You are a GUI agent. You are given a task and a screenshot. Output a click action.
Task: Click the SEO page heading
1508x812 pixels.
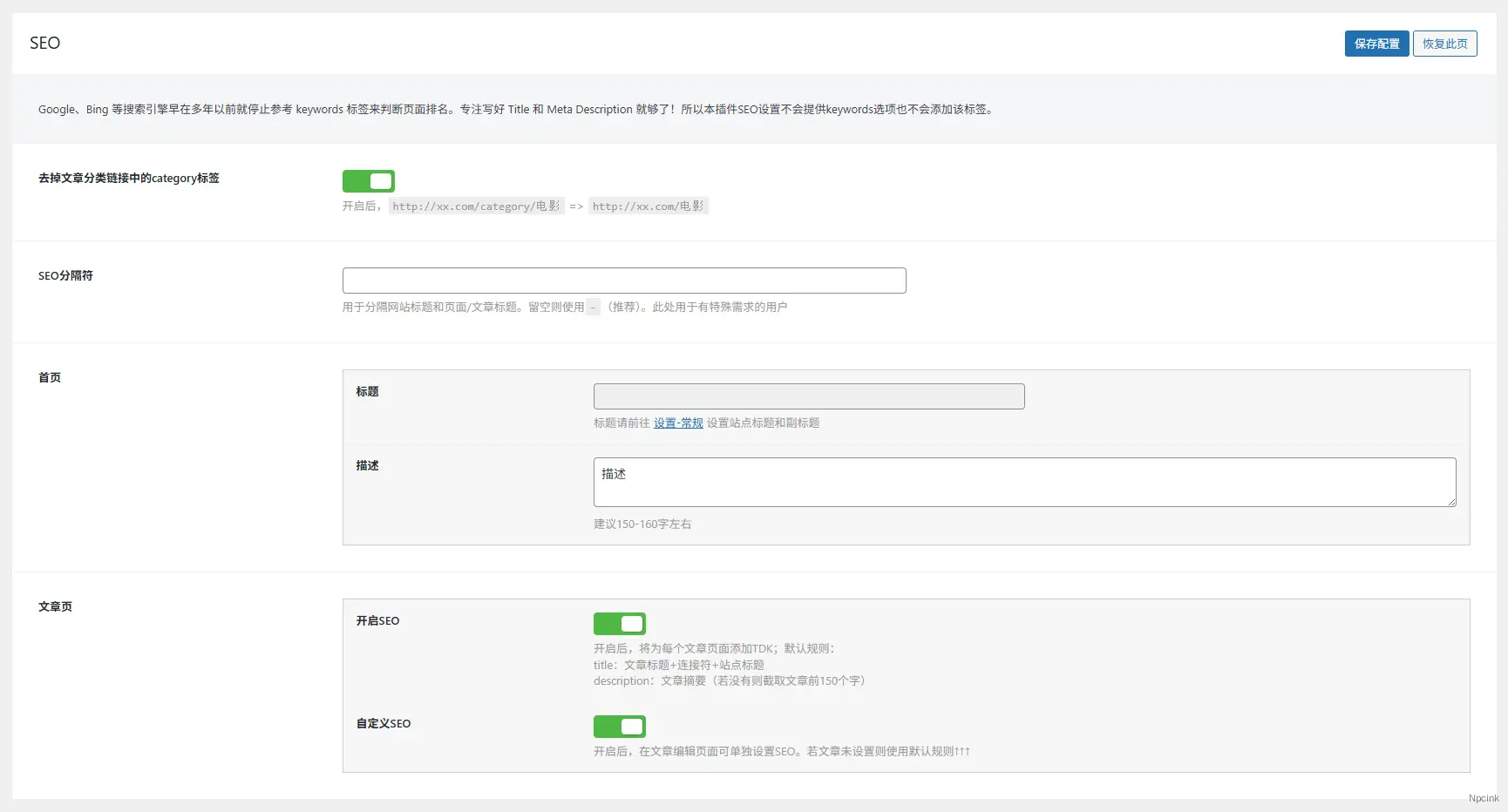tap(44, 43)
